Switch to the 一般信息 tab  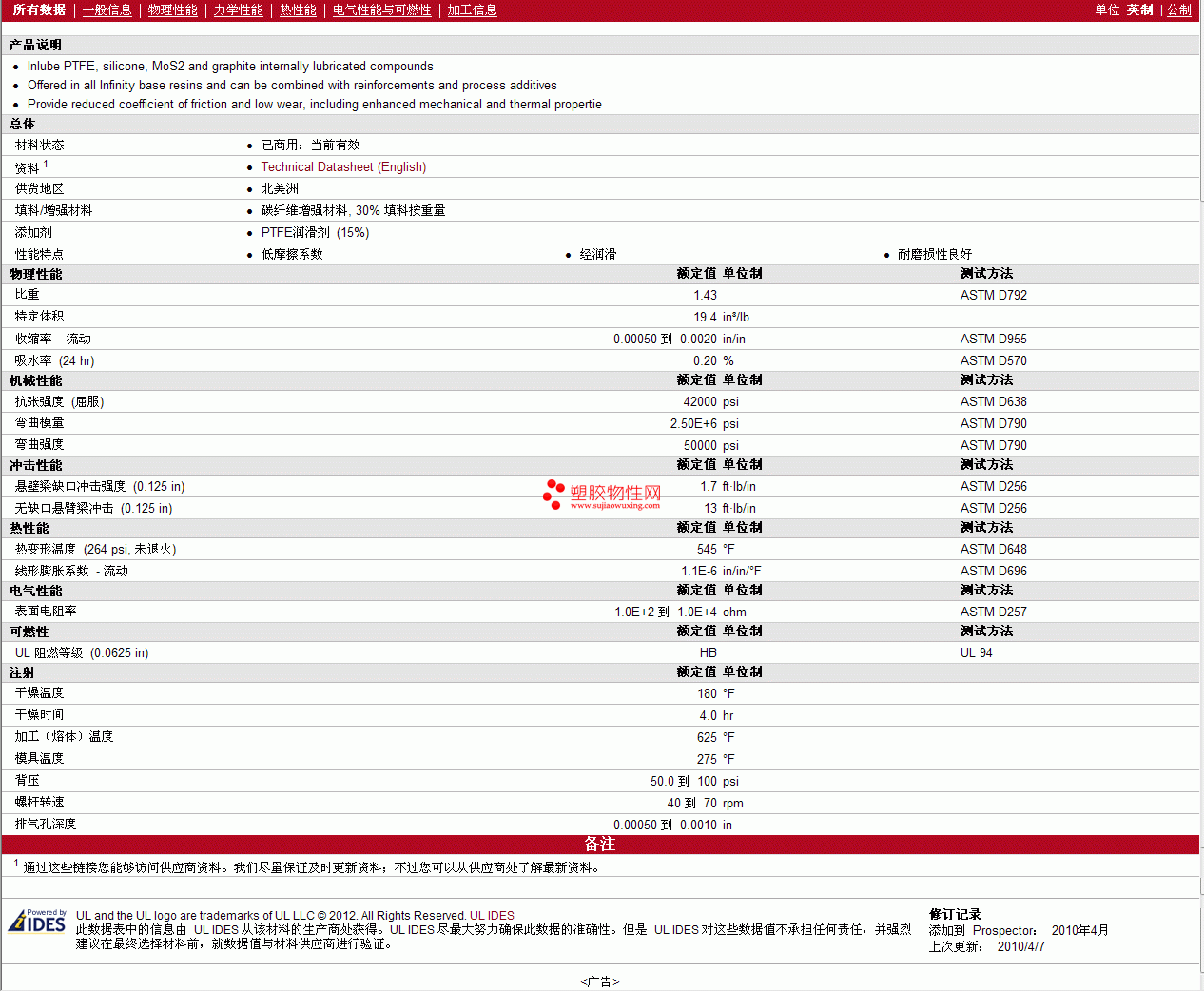pos(107,10)
